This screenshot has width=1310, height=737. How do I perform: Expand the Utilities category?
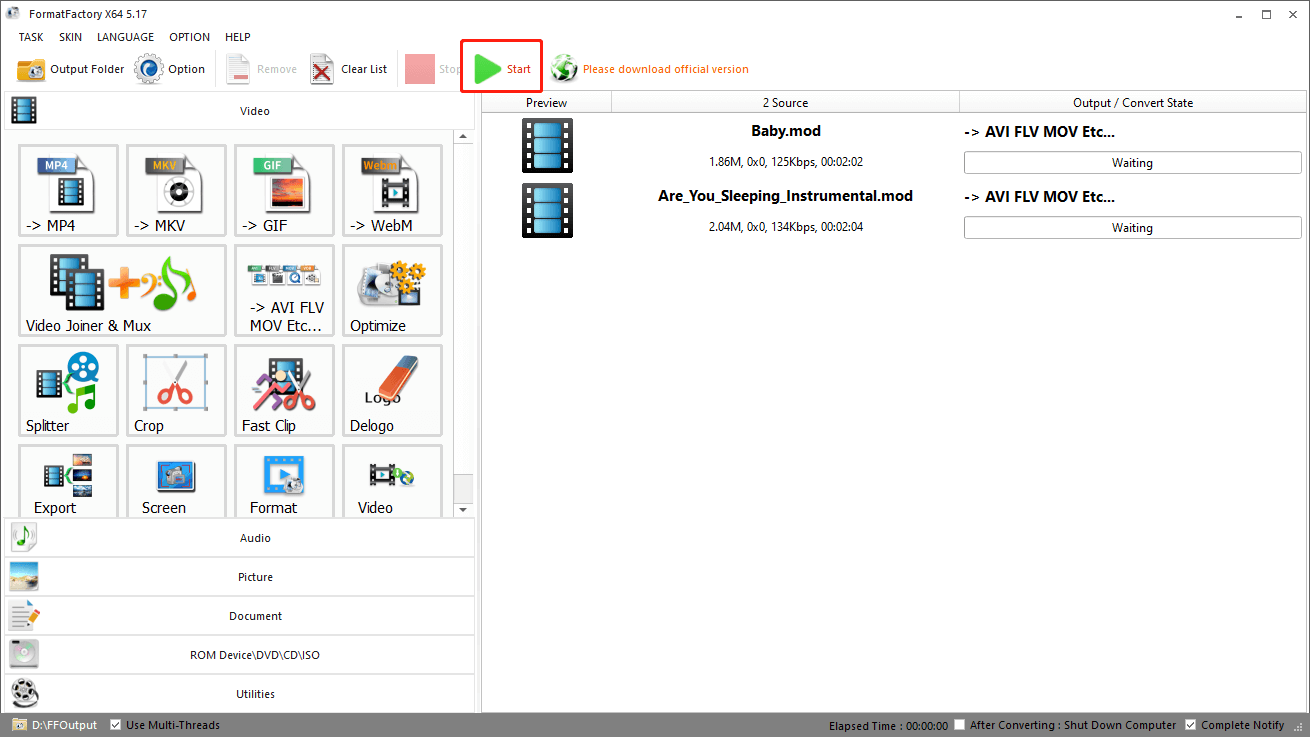[238, 694]
